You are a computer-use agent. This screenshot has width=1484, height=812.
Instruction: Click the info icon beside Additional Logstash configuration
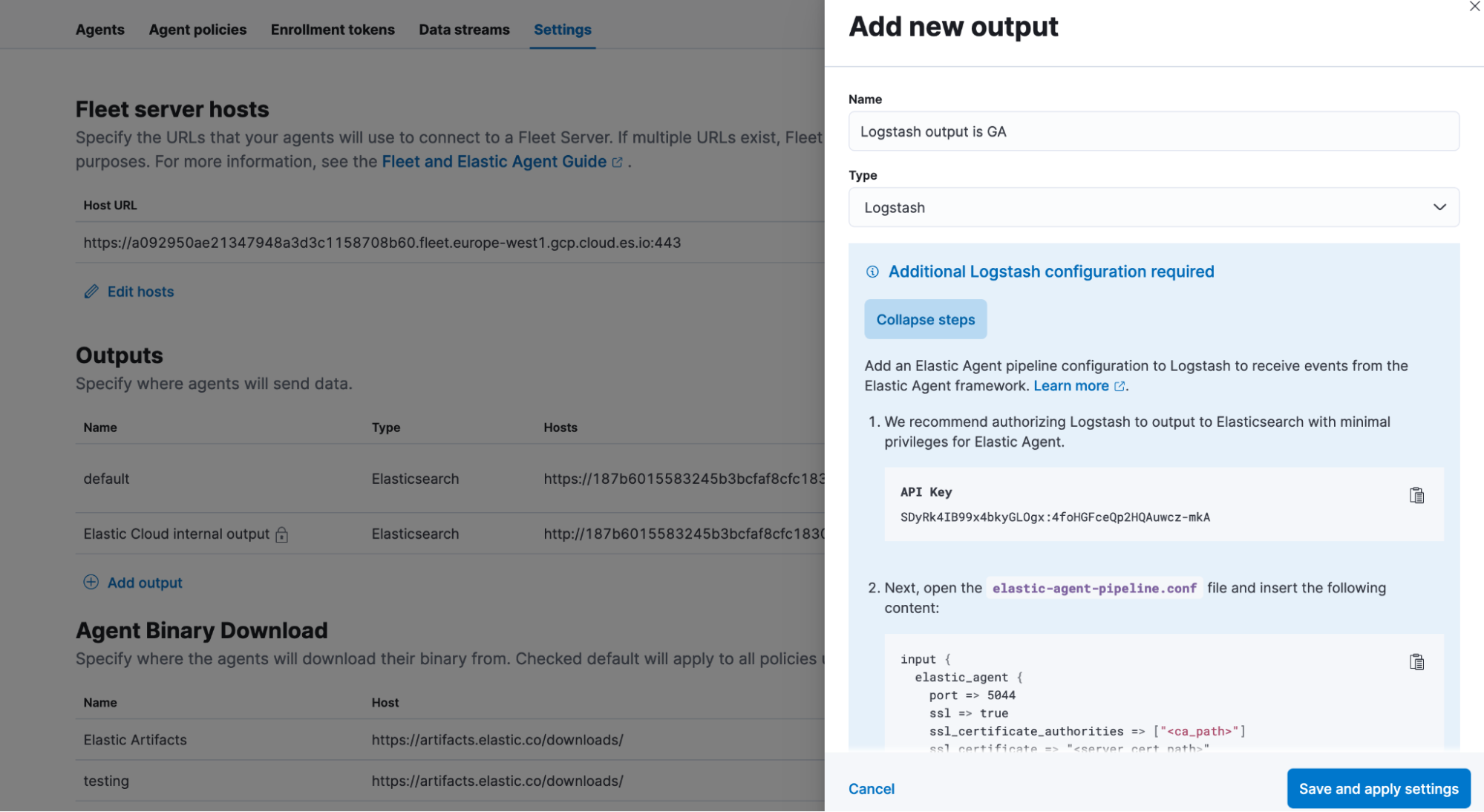872,272
